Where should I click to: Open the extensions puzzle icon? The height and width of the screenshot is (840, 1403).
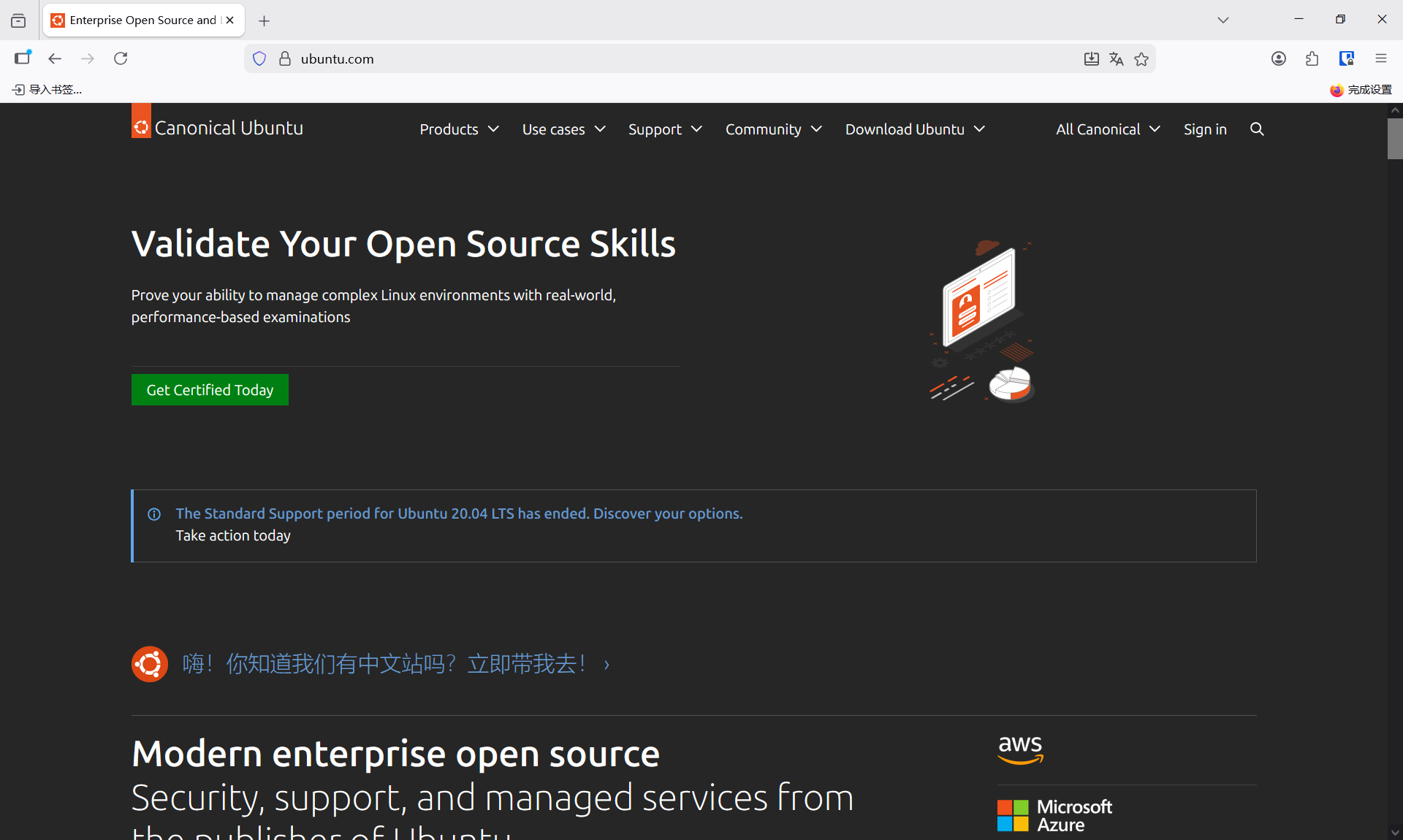click(1312, 59)
